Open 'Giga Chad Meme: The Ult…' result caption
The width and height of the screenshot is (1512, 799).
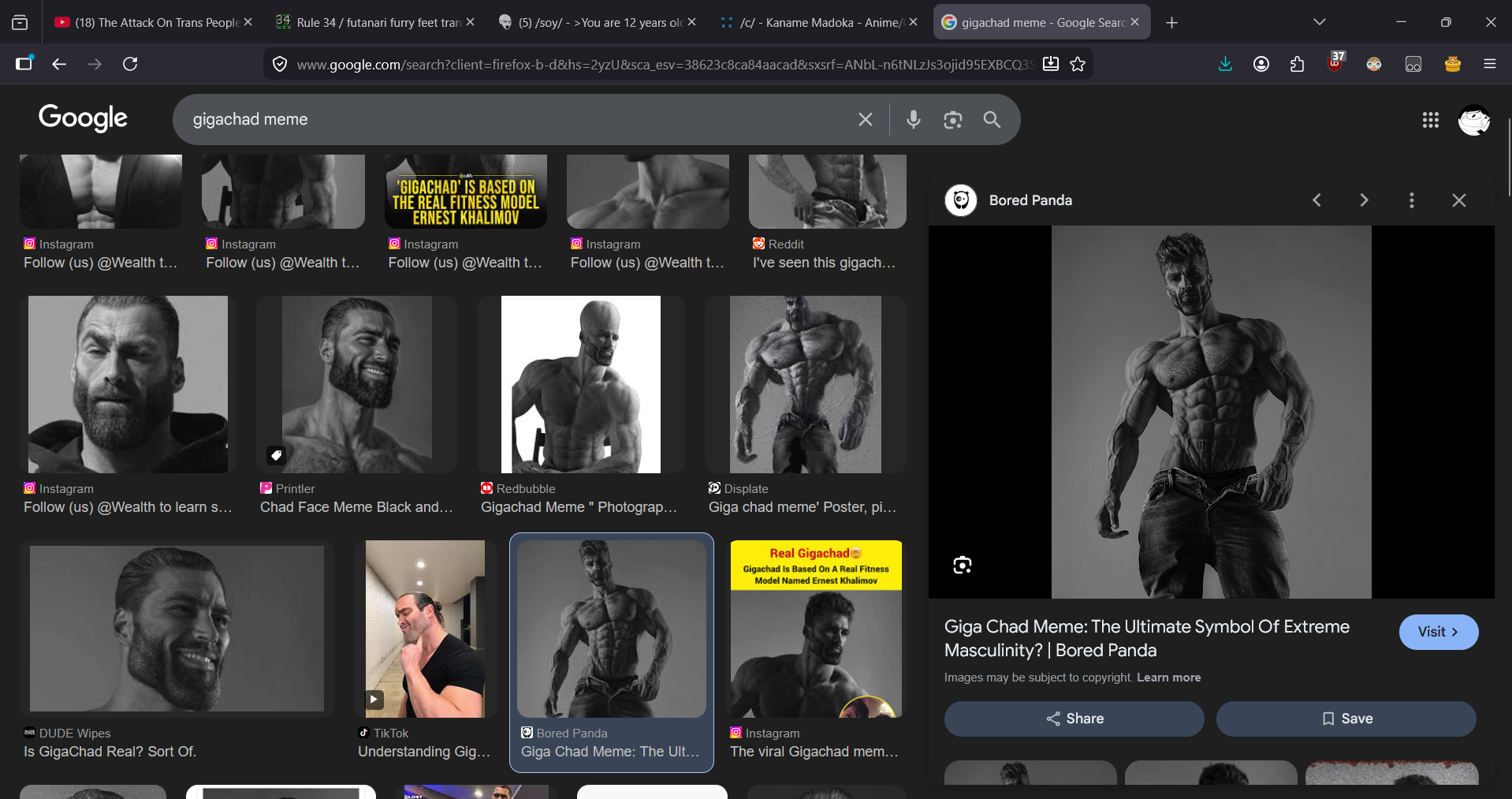(610, 752)
